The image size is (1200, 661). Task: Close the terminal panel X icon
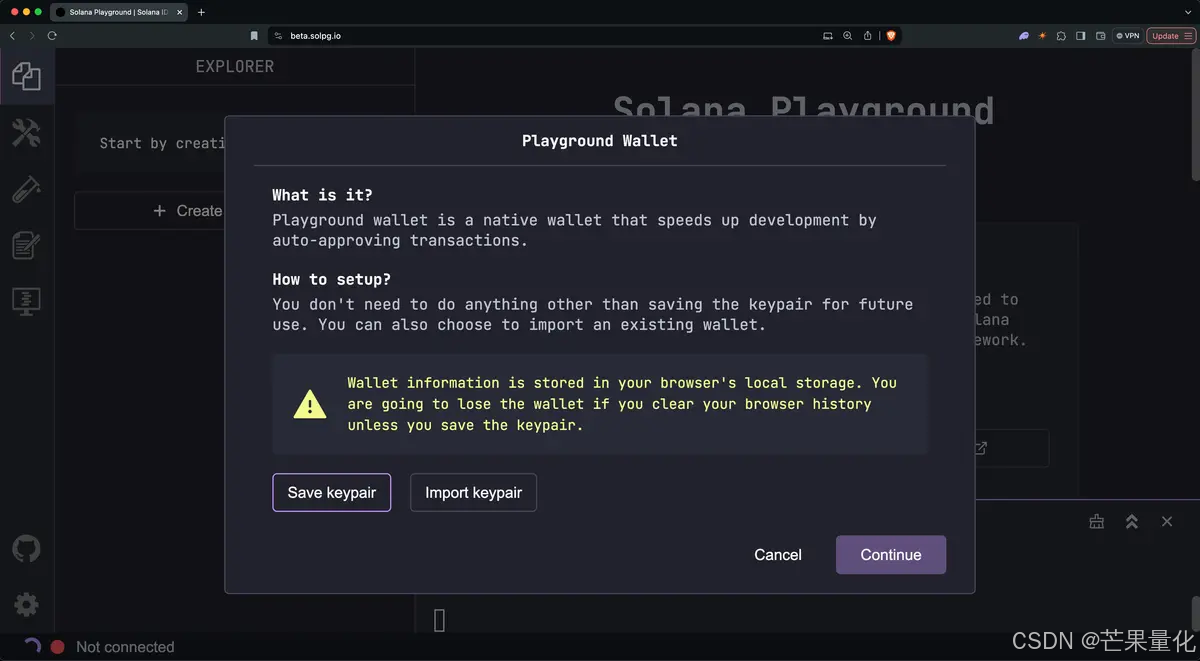click(x=1167, y=522)
